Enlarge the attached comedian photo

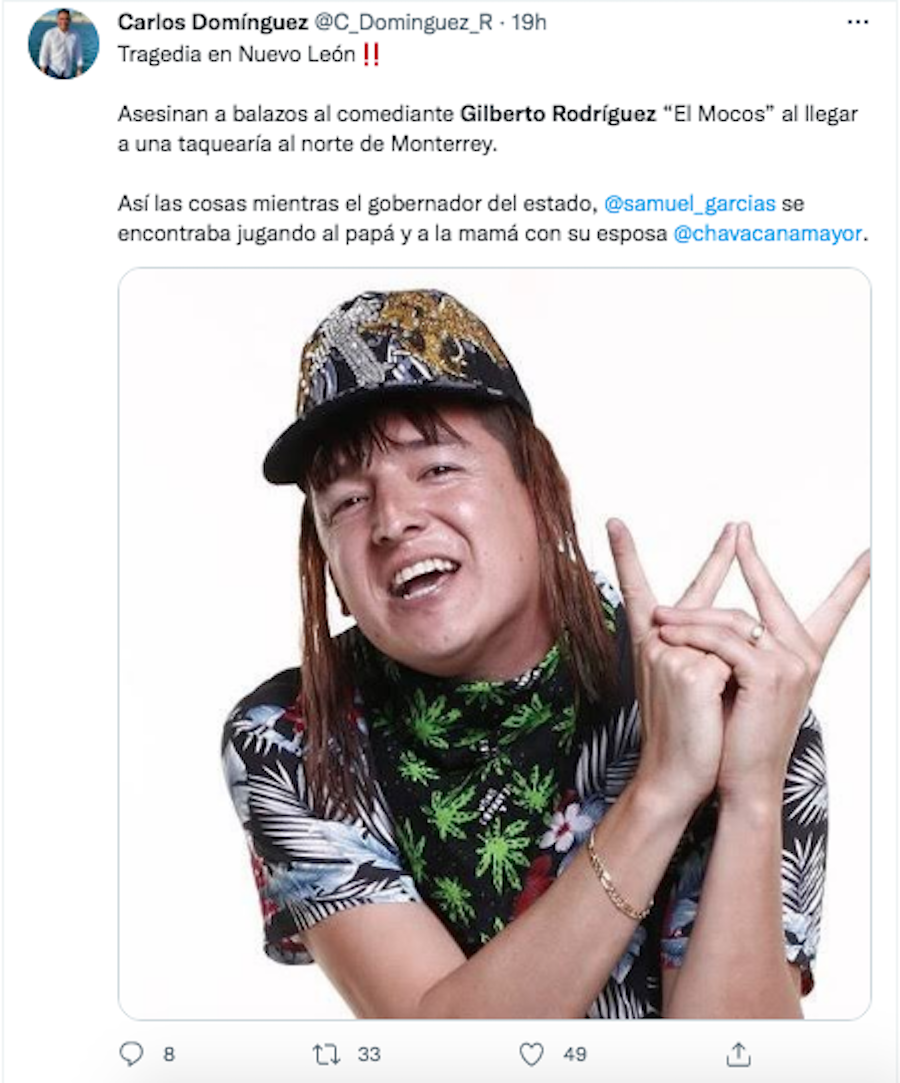(495, 643)
